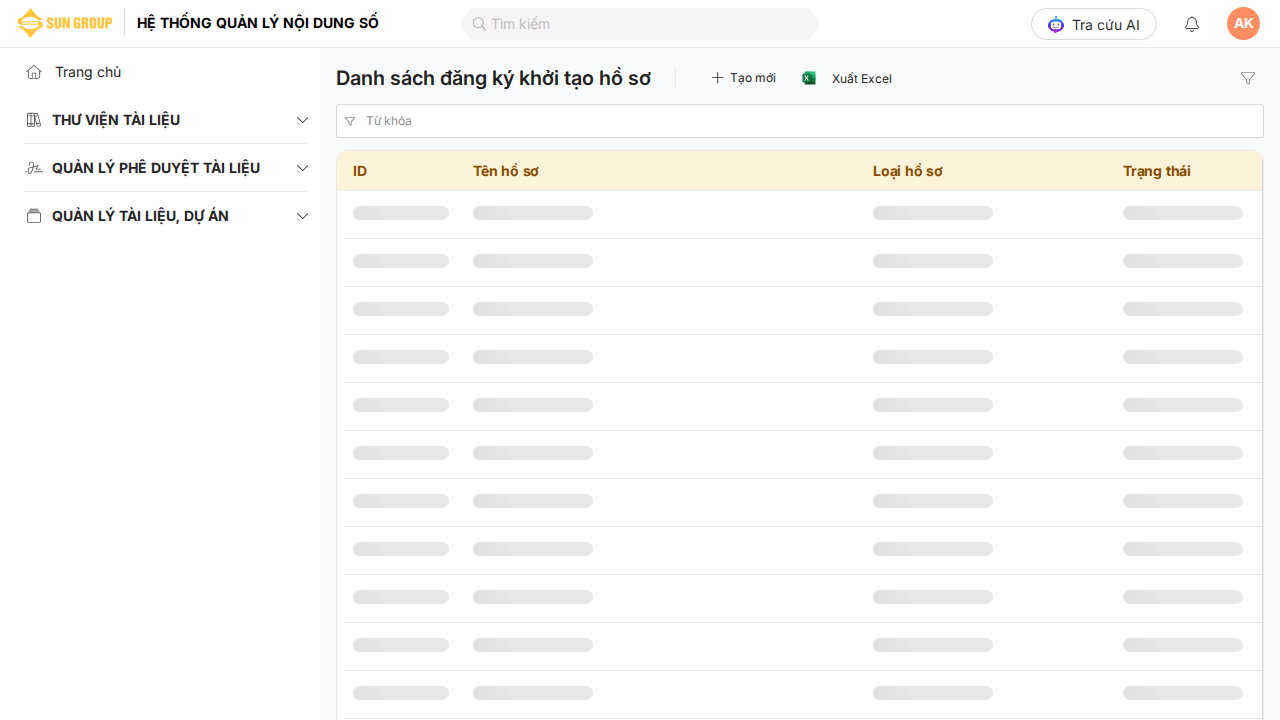Click the Tra cứu AI button

tap(1094, 24)
